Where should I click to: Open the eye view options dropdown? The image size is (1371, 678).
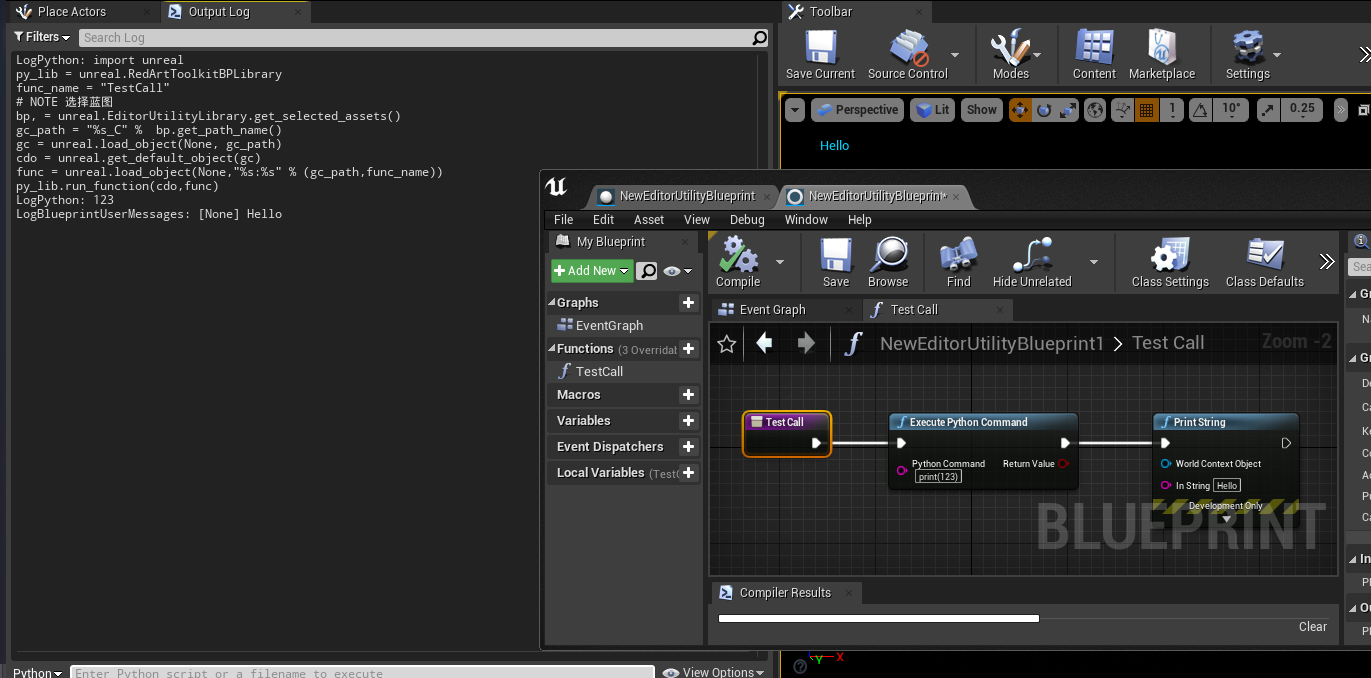pos(677,271)
